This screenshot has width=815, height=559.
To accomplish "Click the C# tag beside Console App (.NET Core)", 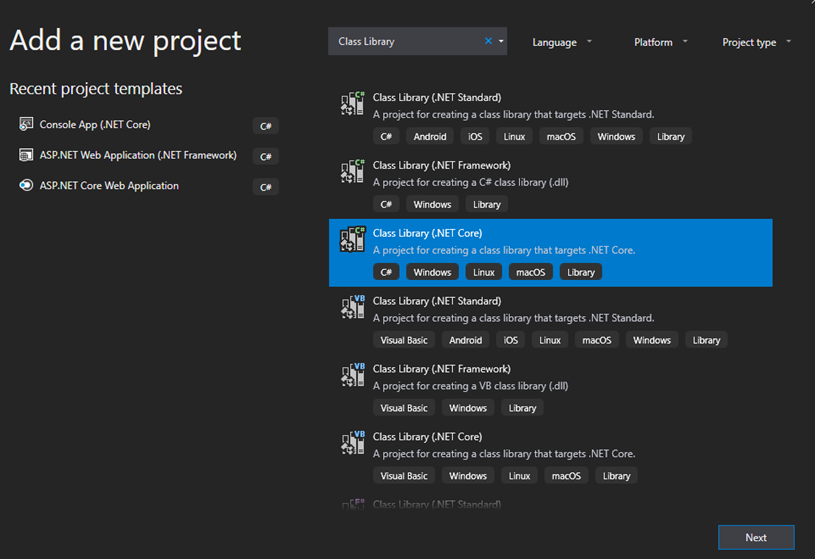I will [x=266, y=126].
